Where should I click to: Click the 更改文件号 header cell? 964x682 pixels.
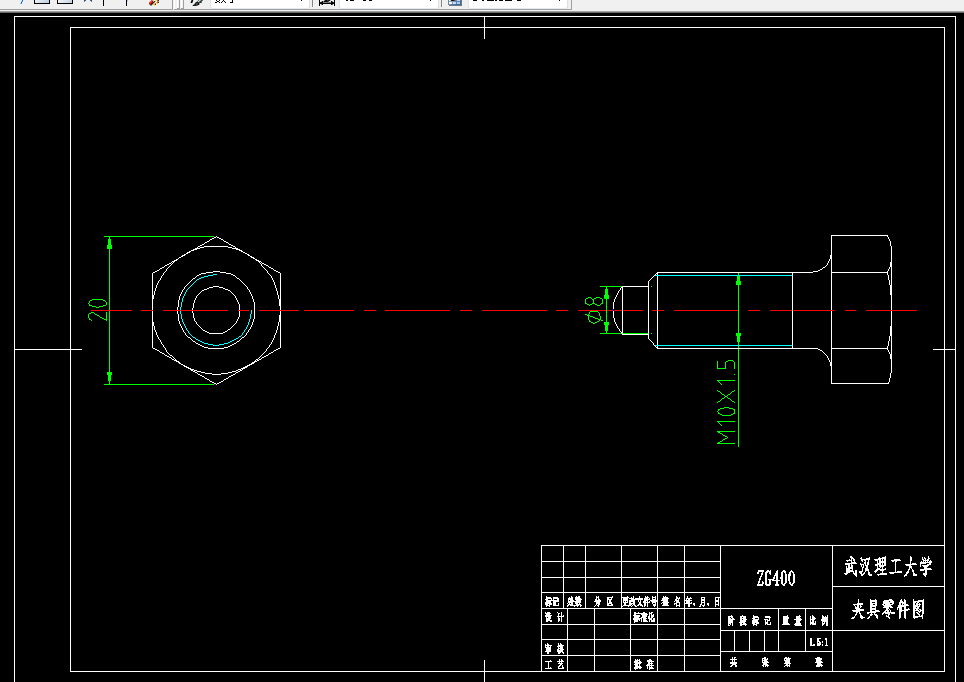(x=639, y=601)
